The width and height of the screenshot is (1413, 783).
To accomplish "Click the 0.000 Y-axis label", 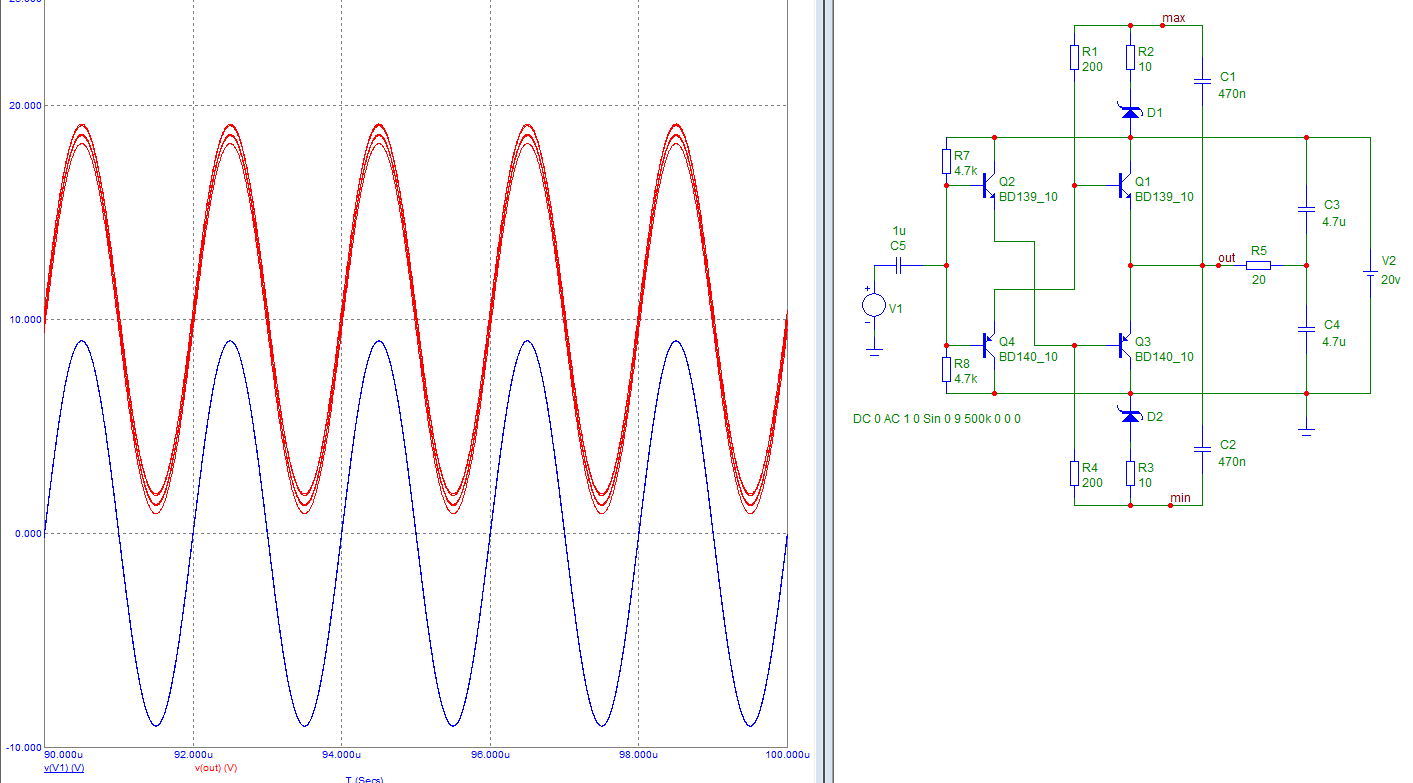I will (26, 533).
